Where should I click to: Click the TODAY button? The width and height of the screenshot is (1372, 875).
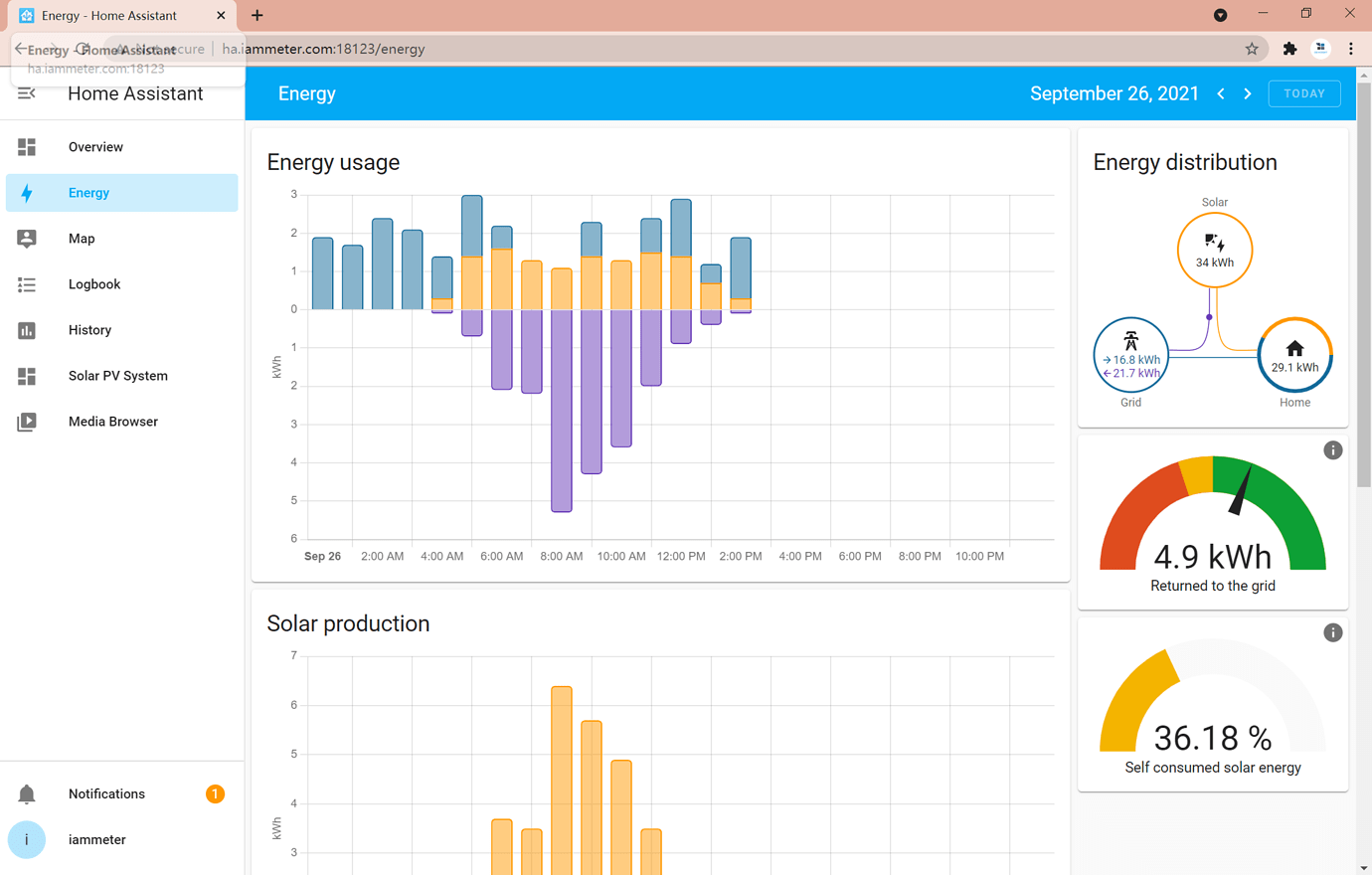tap(1303, 93)
